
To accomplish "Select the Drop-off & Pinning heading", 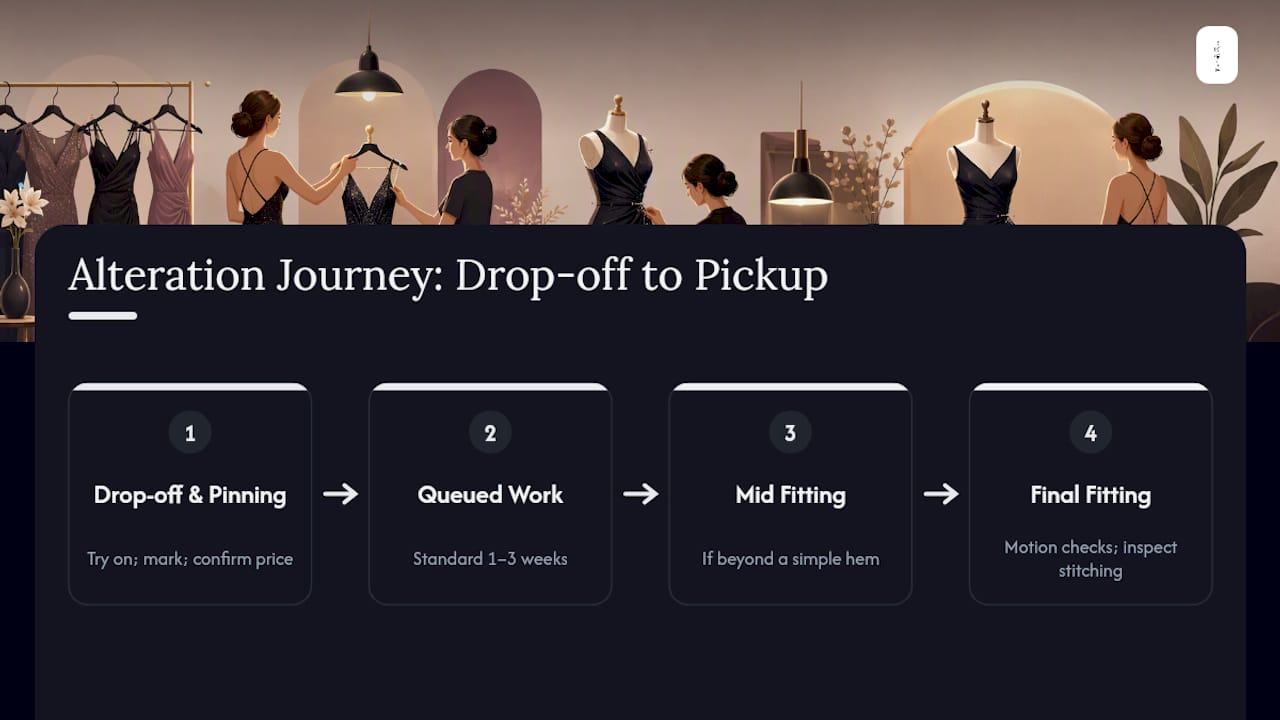I will (190, 495).
